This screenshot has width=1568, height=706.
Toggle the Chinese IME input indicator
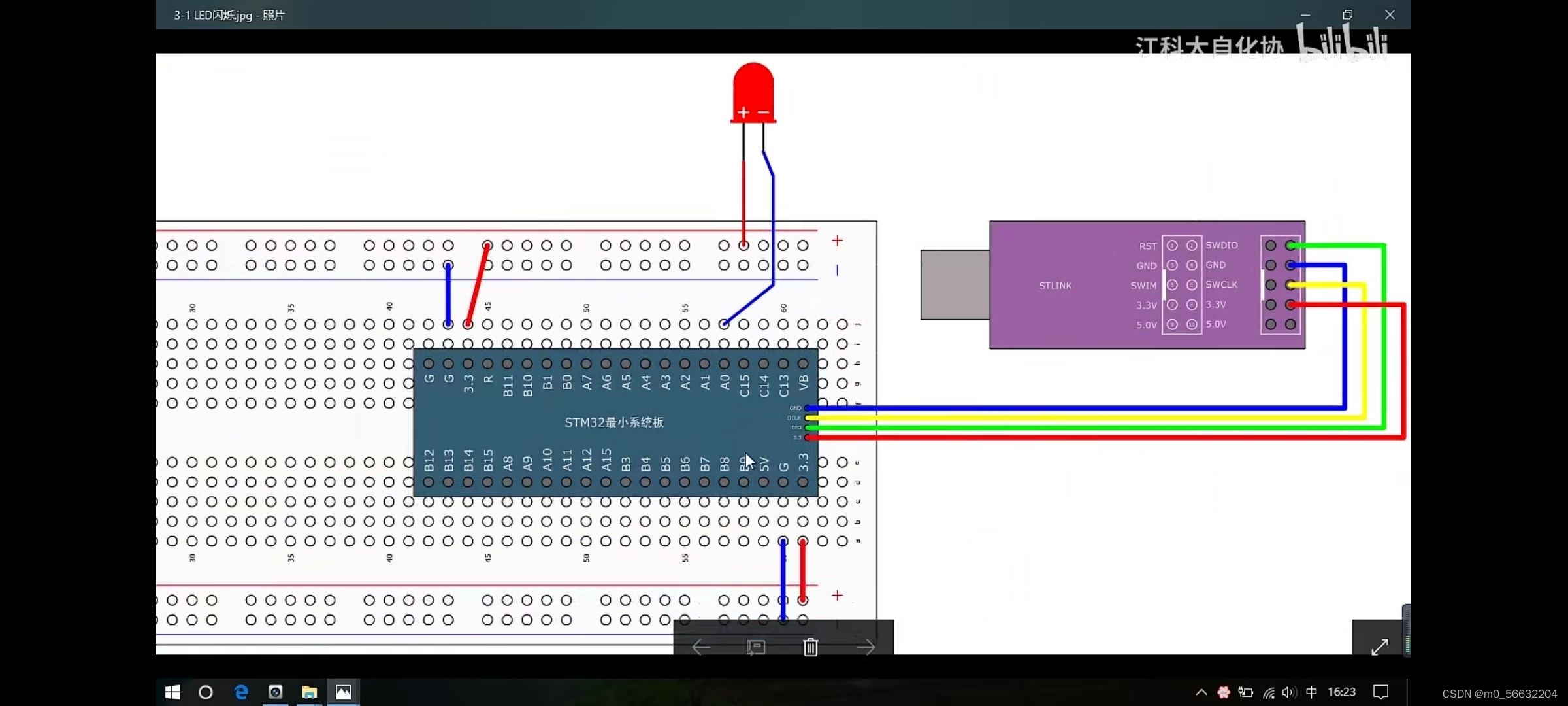click(x=1311, y=692)
